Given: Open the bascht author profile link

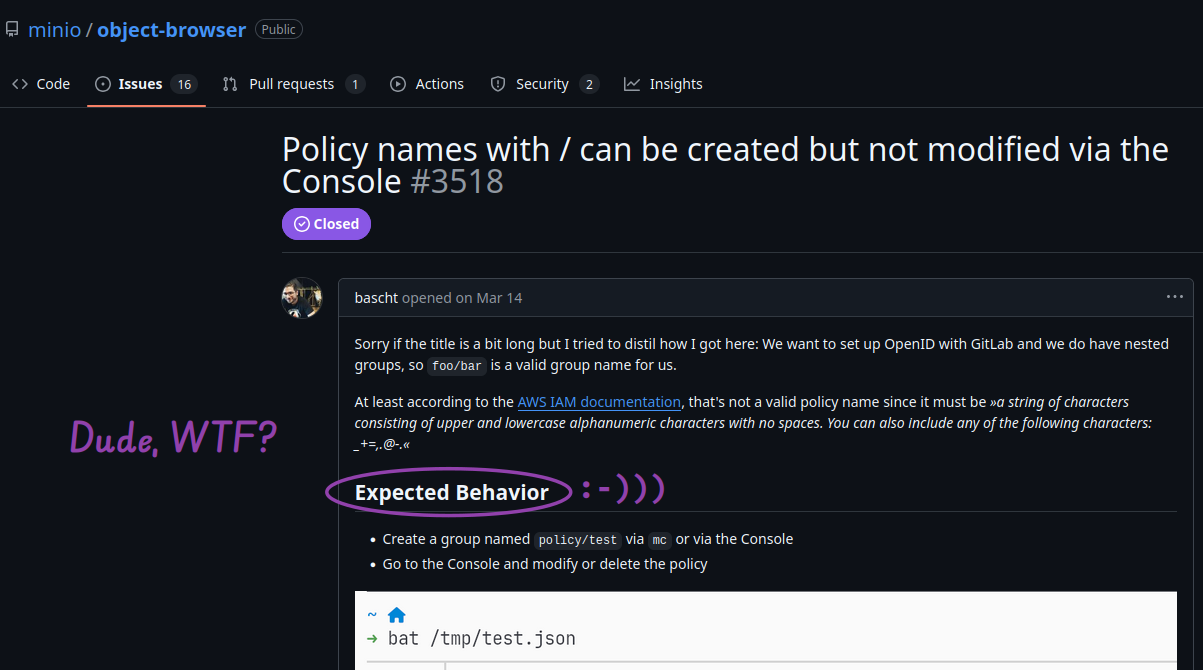Looking at the screenshot, I should pos(376,298).
